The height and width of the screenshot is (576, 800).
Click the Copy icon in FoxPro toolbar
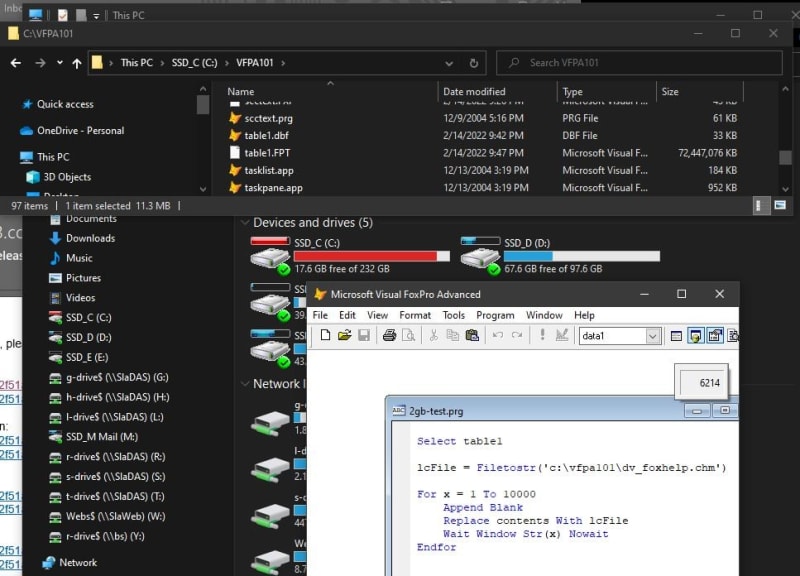coord(453,335)
